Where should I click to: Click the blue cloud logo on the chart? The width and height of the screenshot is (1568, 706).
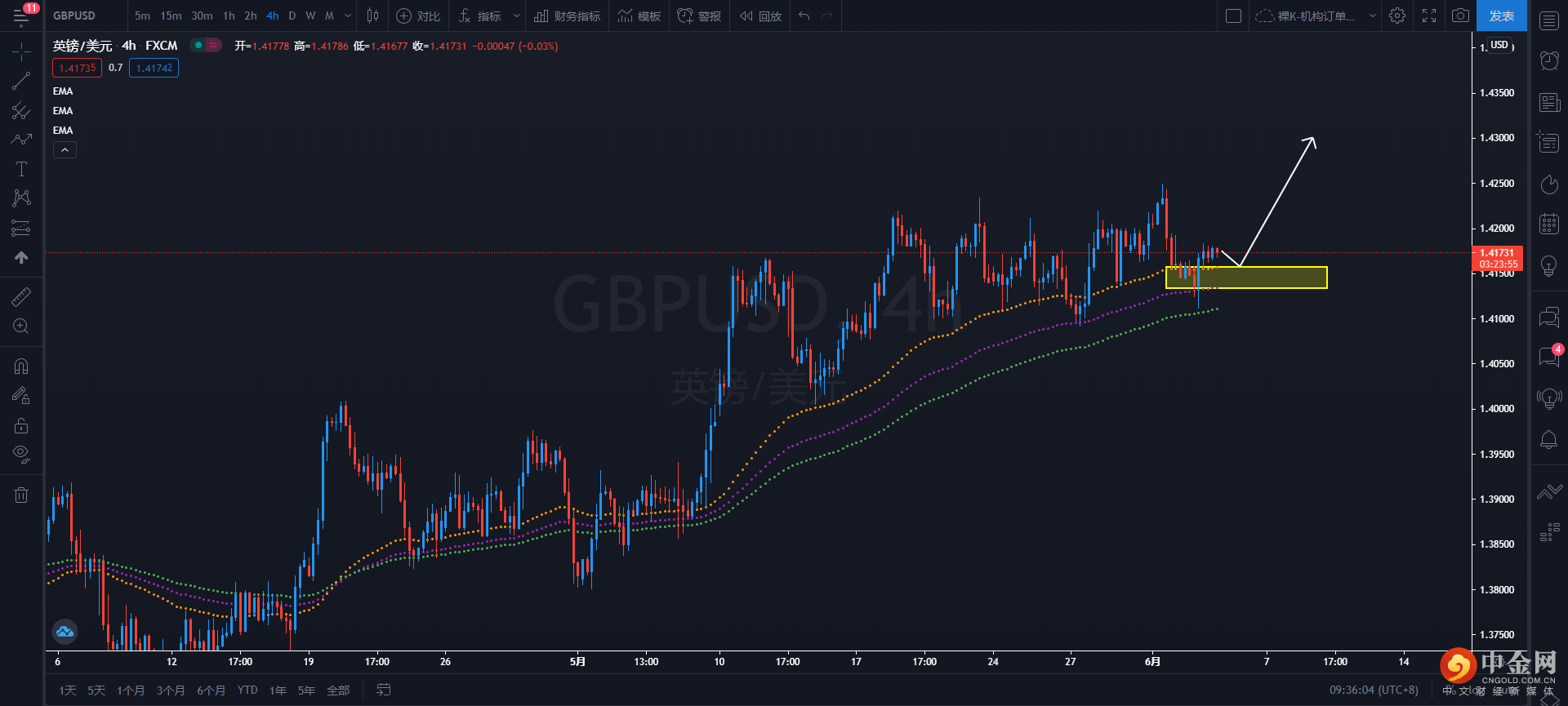(x=65, y=631)
